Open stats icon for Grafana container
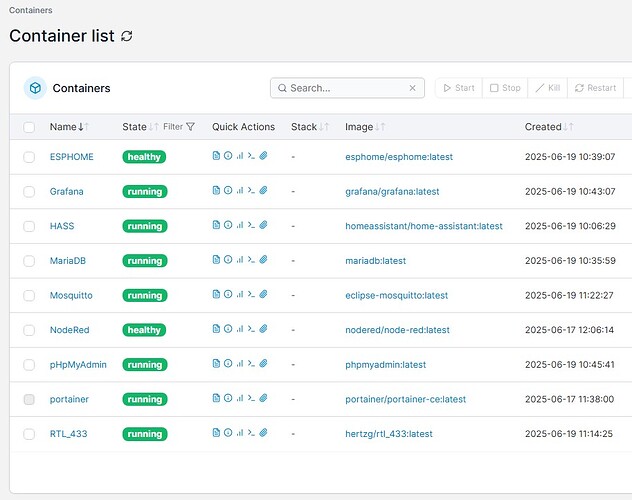Image resolution: width=632 pixels, height=500 pixels. [240, 190]
